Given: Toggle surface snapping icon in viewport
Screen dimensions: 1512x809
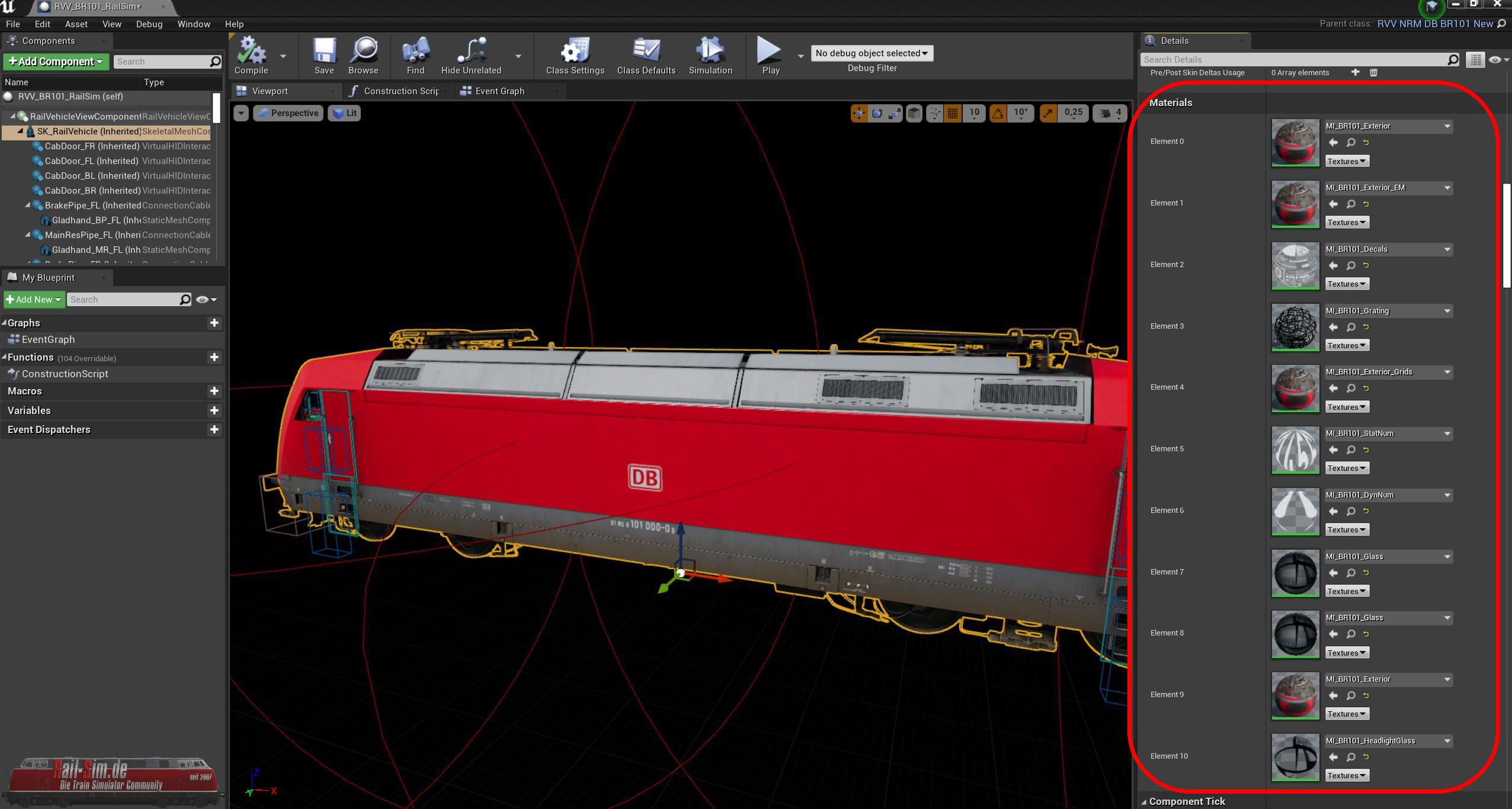Looking at the screenshot, I should (934, 113).
